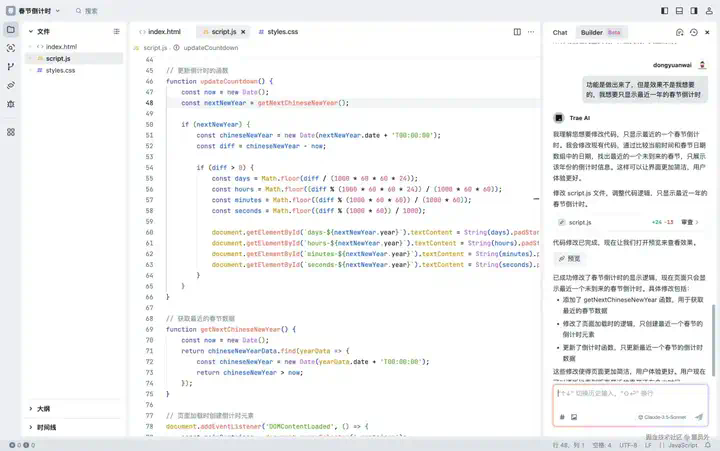
Task: Switch to the styles.css editor tab
Action: coord(278,32)
